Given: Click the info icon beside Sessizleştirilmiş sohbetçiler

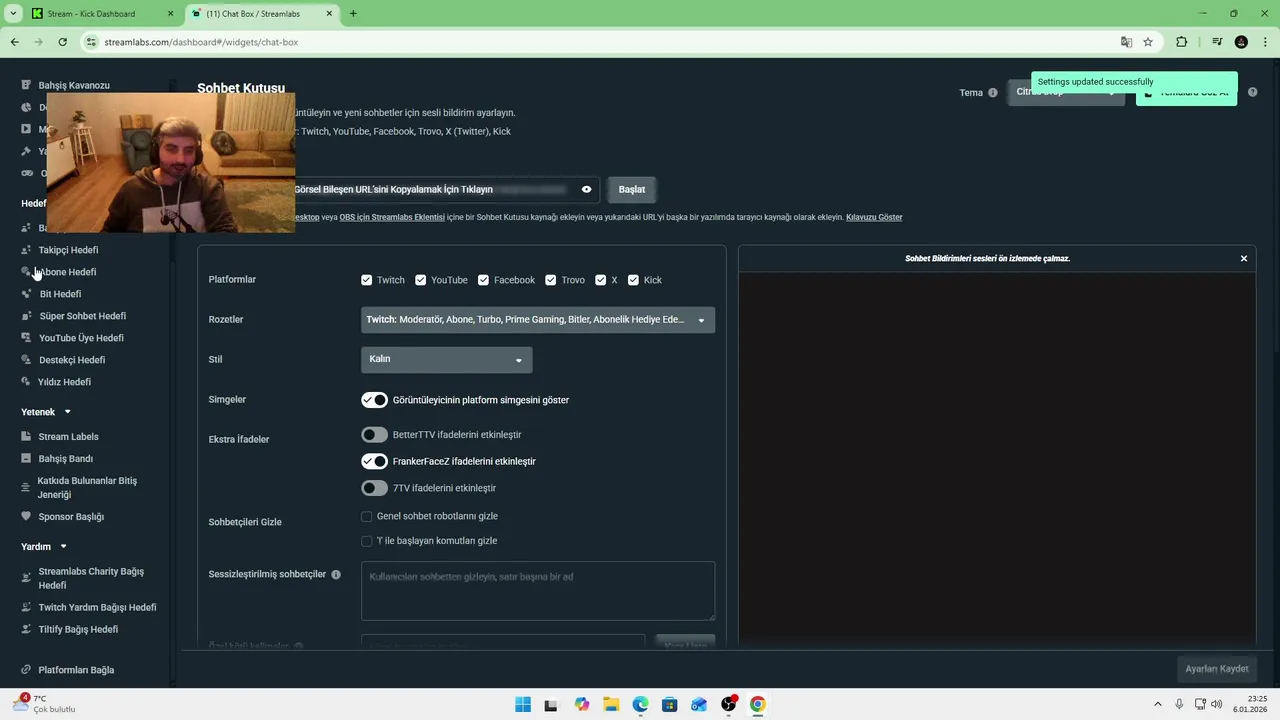Looking at the screenshot, I should pyautogui.click(x=336, y=575).
